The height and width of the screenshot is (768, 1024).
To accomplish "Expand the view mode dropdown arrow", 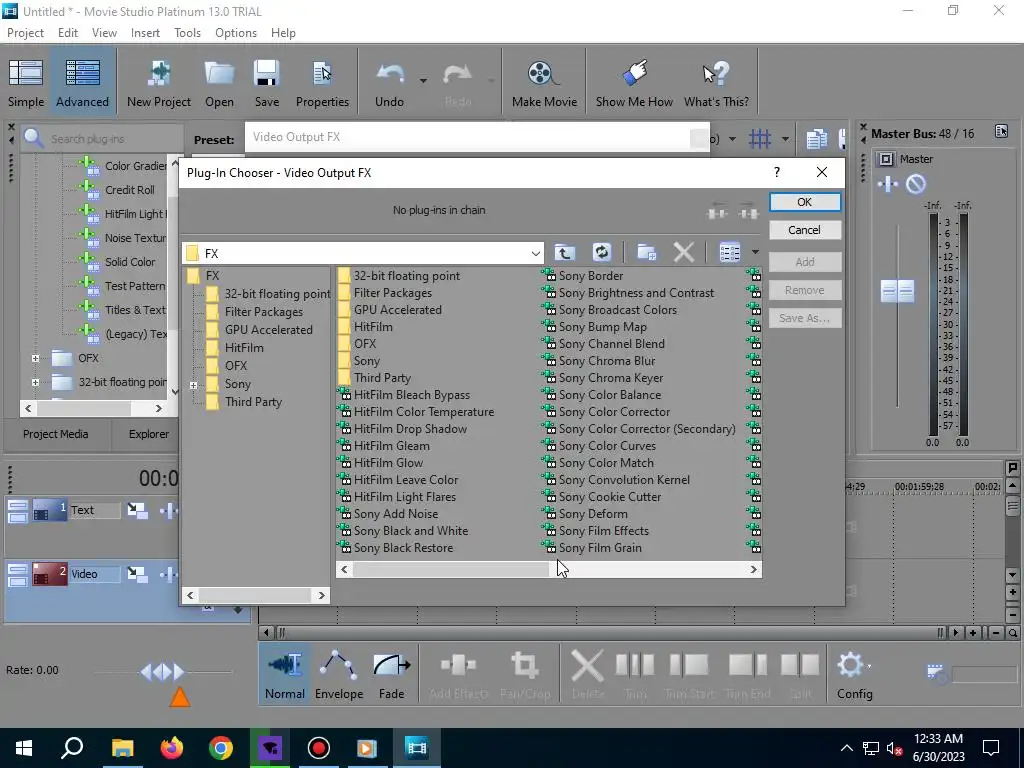I will tap(755, 252).
